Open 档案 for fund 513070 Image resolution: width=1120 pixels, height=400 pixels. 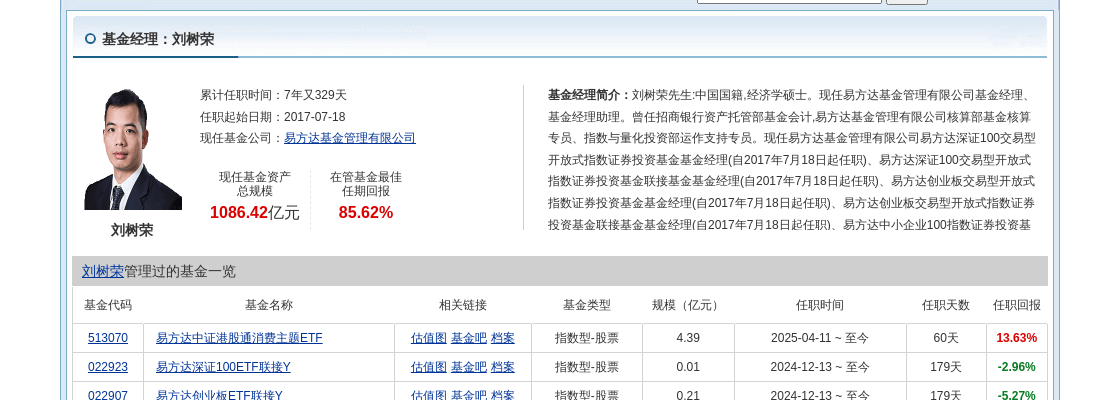(502, 338)
